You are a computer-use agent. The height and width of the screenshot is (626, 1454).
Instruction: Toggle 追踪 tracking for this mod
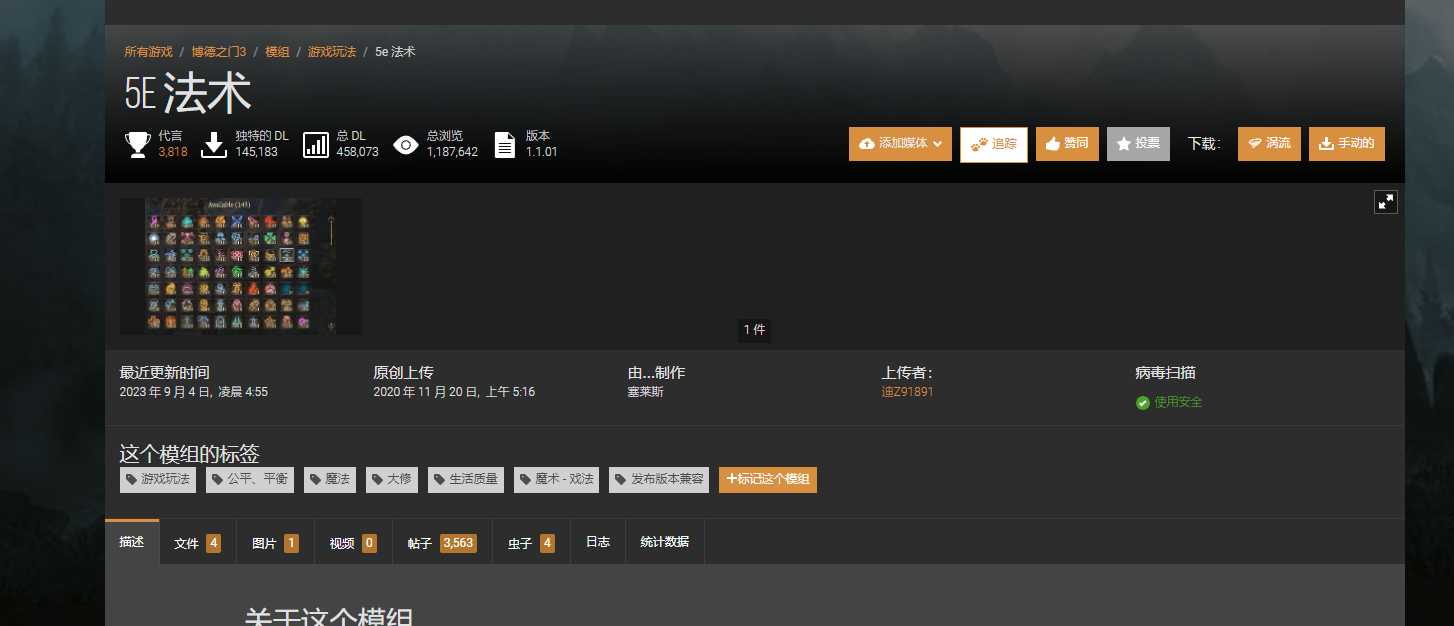pos(993,144)
